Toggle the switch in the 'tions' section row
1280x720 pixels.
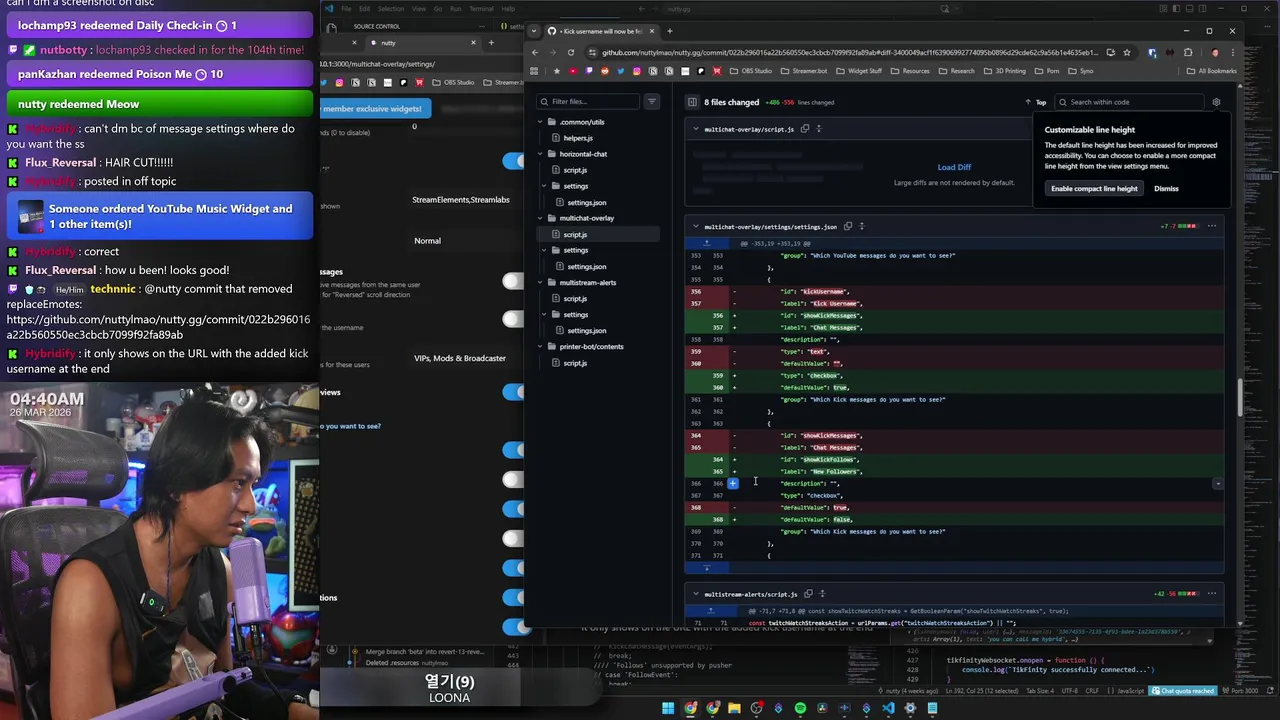(515, 597)
